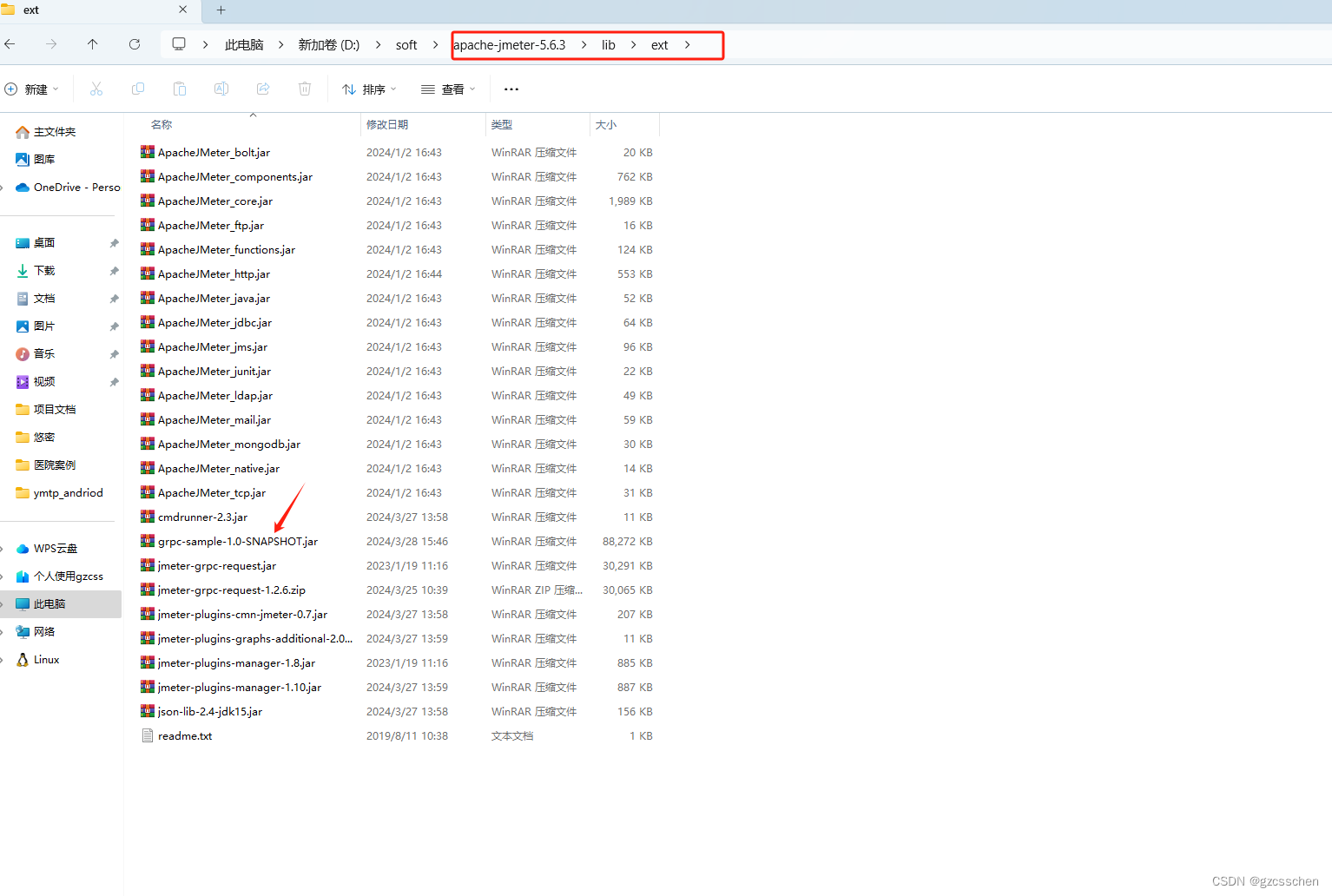Select 此电脑 in the address breadcrumb
The height and width of the screenshot is (896, 1332).
(x=244, y=45)
